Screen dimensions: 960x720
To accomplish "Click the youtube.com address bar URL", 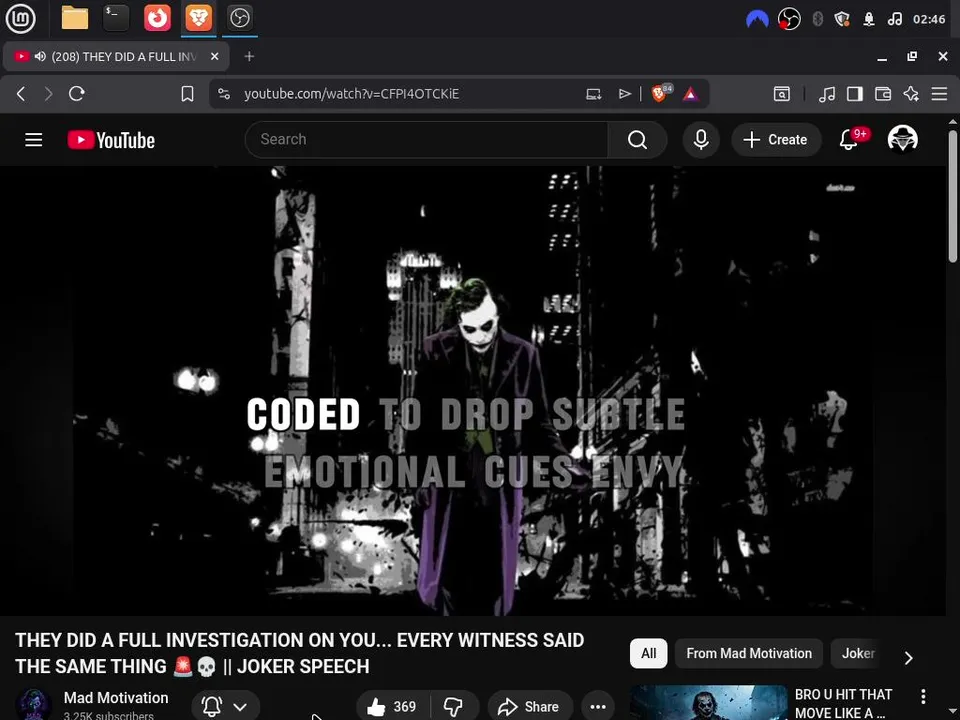I will (x=351, y=94).
